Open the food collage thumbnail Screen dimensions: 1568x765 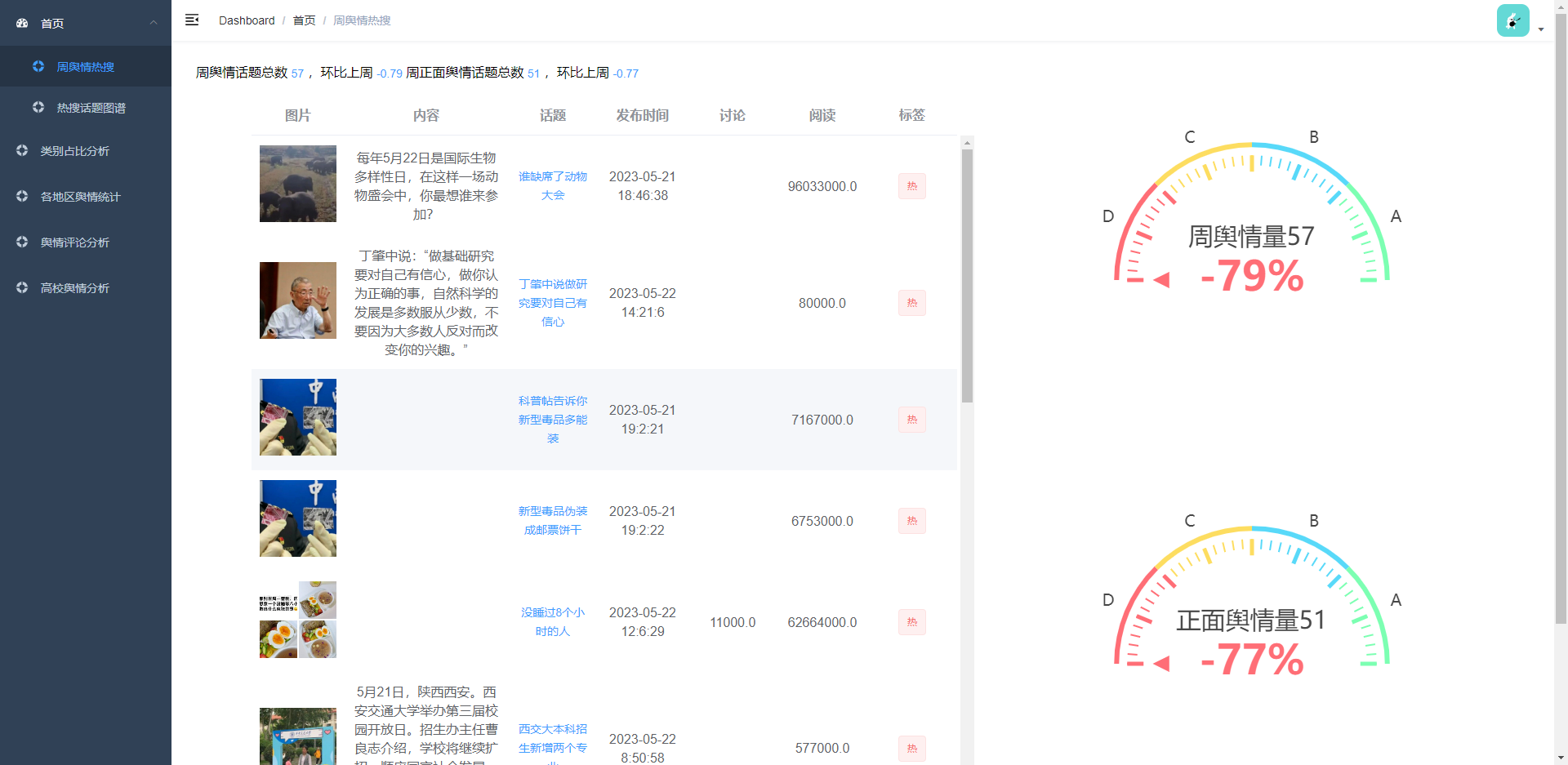[x=298, y=620]
